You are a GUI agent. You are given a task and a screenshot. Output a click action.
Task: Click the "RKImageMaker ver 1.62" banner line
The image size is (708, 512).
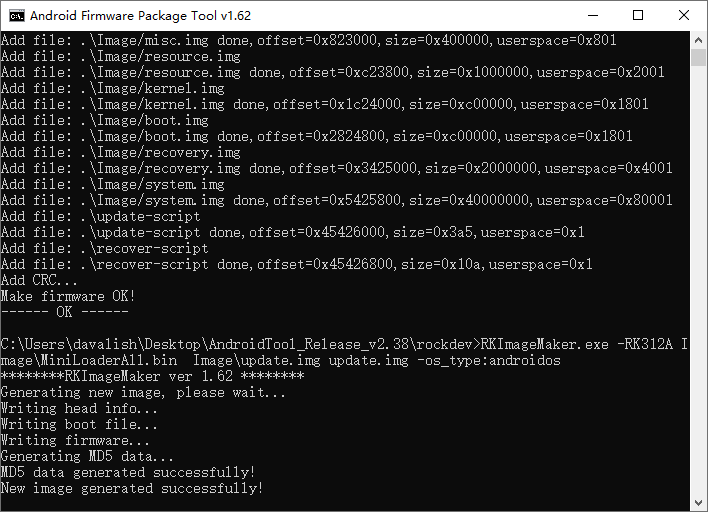[152, 376]
